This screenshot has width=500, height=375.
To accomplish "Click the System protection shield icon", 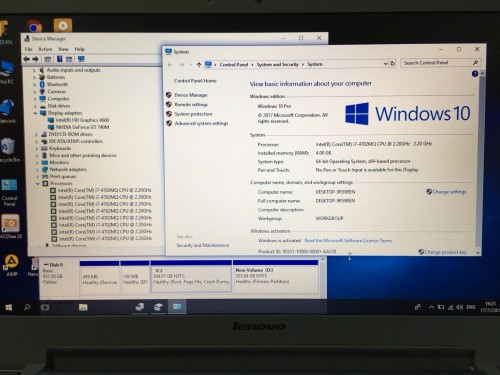I will [x=169, y=114].
